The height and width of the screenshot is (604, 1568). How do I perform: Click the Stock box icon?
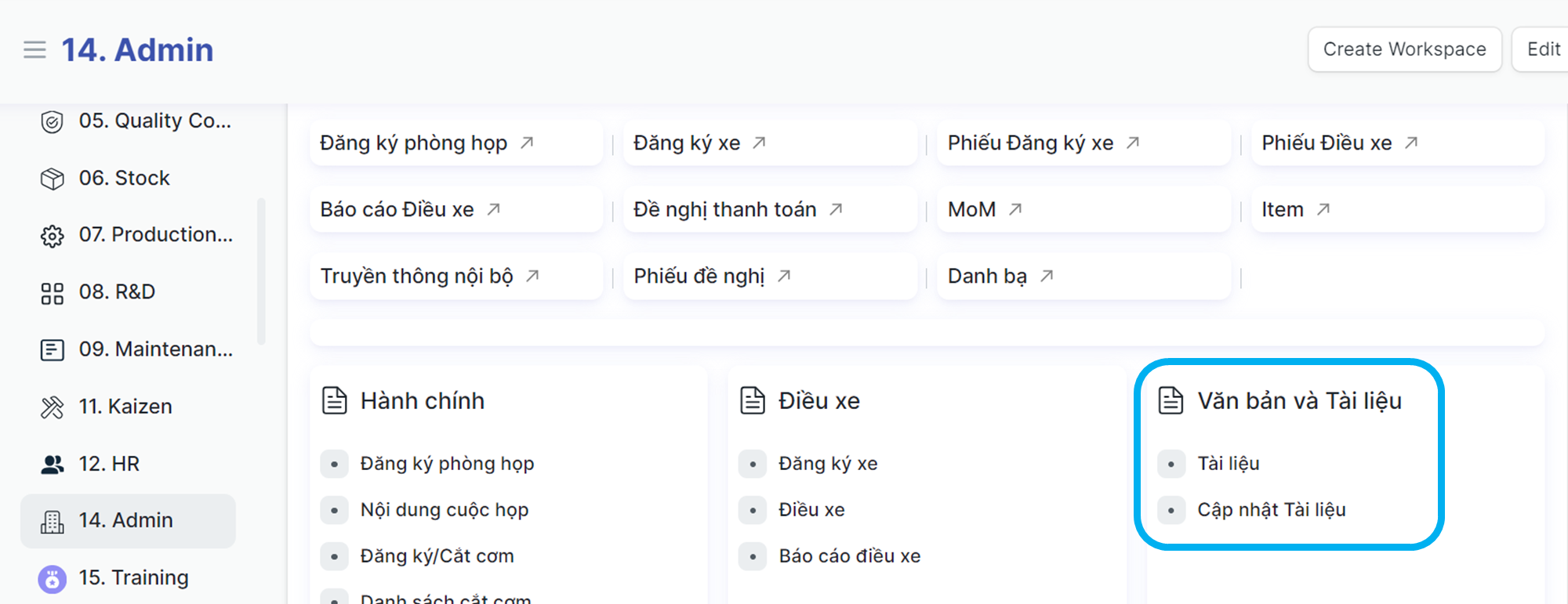[52, 179]
